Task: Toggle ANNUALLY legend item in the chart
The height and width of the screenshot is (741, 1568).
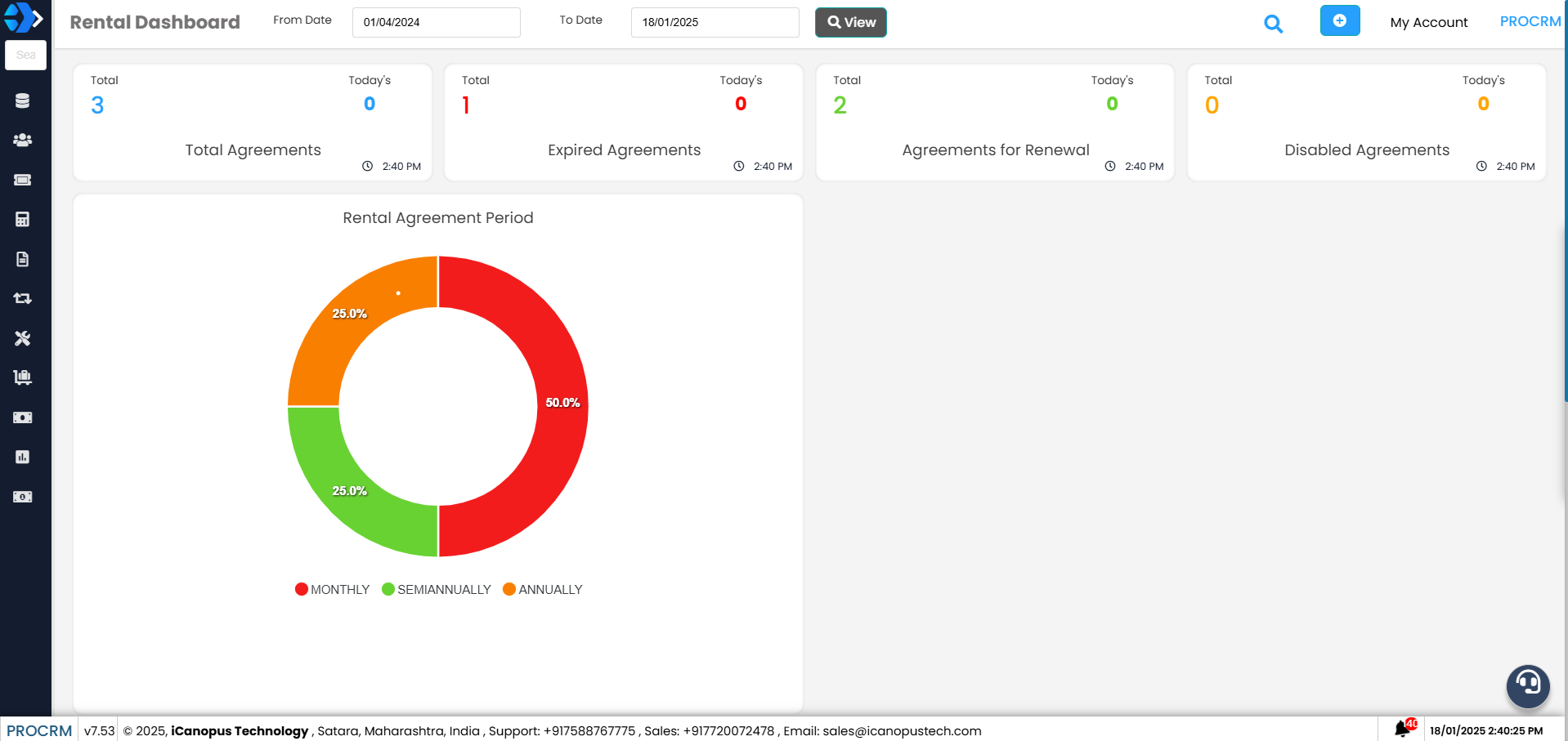Action: 543,590
